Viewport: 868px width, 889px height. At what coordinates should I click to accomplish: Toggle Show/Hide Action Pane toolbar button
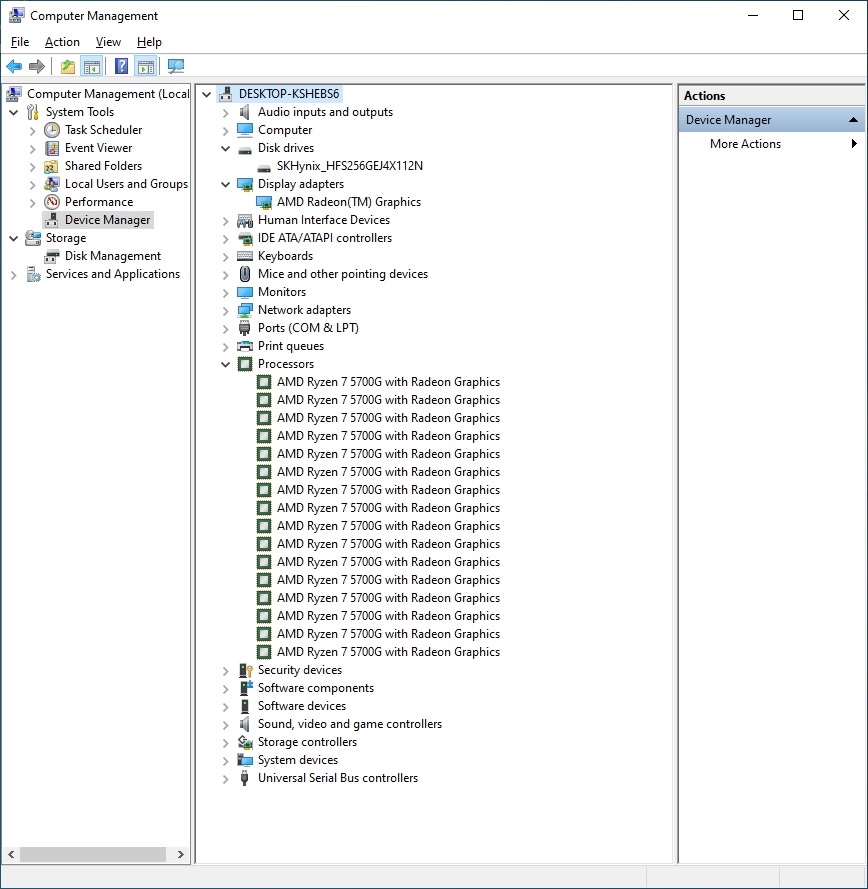[x=146, y=67]
